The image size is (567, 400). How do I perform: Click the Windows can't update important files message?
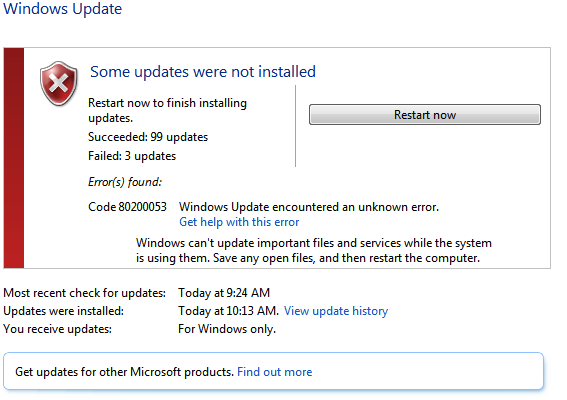pos(314,250)
